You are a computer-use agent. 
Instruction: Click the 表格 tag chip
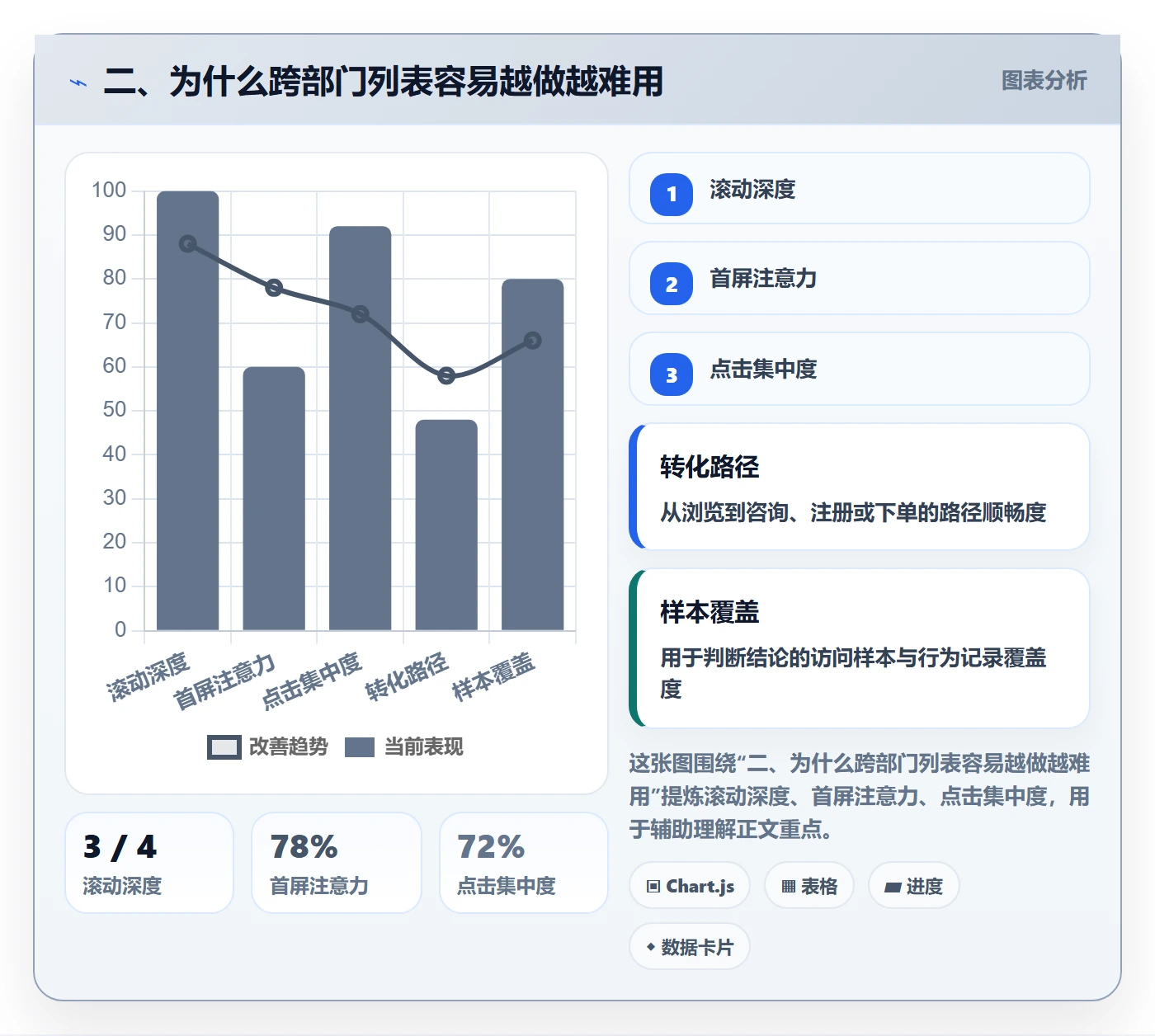pos(809,886)
